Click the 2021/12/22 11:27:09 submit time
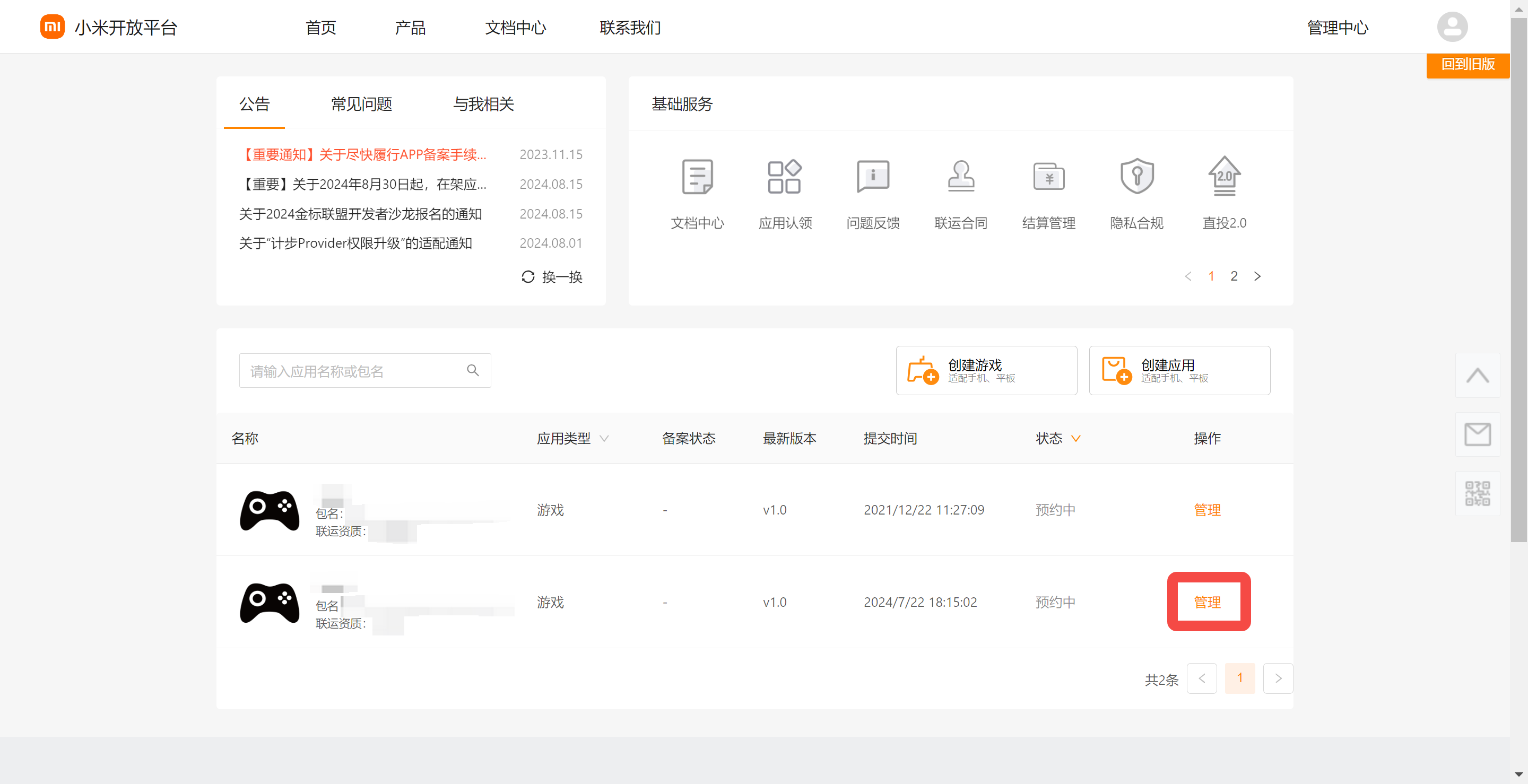The height and width of the screenshot is (784, 1528). click(x=924, y=510)
